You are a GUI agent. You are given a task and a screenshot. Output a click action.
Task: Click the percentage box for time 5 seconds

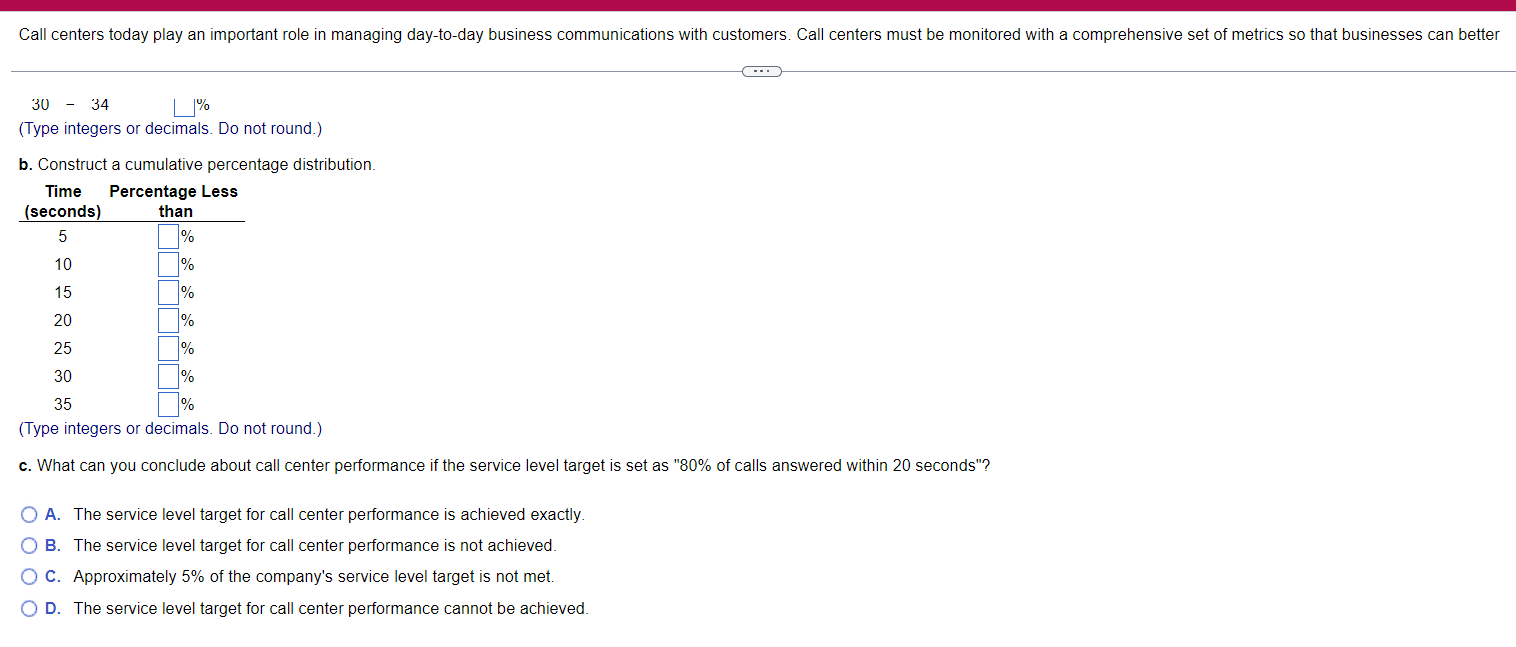click(x=166, y=236)
